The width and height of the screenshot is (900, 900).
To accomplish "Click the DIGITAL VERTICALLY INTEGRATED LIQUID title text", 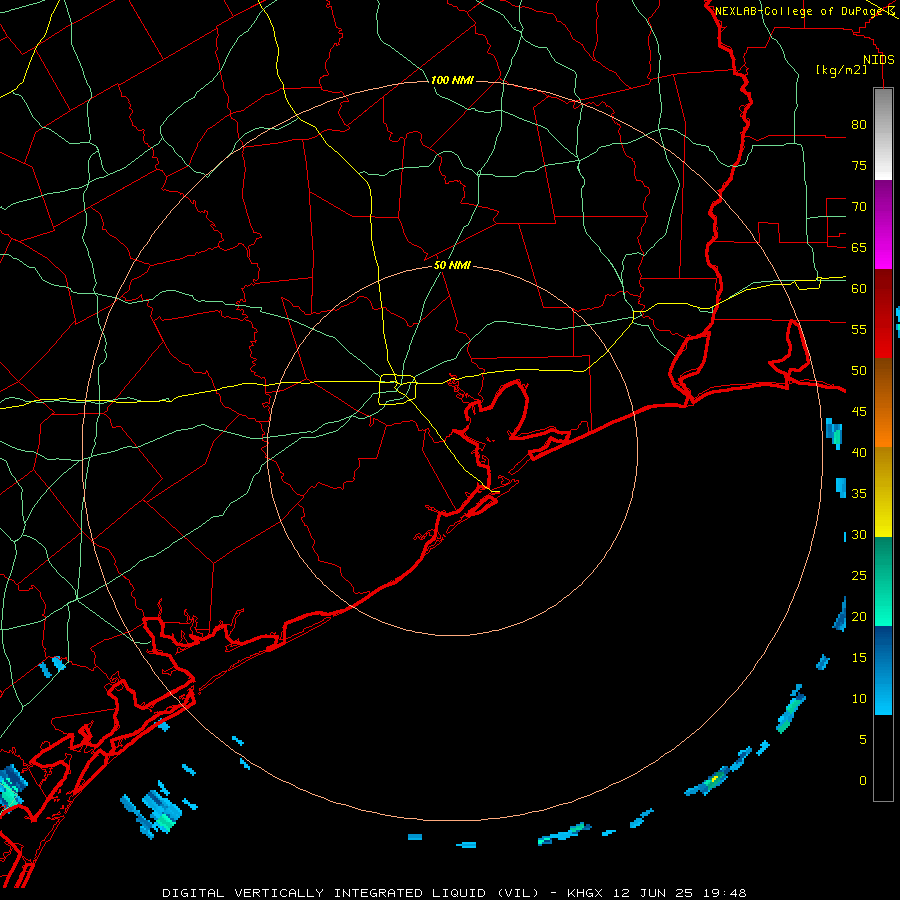I will [325, 893].
